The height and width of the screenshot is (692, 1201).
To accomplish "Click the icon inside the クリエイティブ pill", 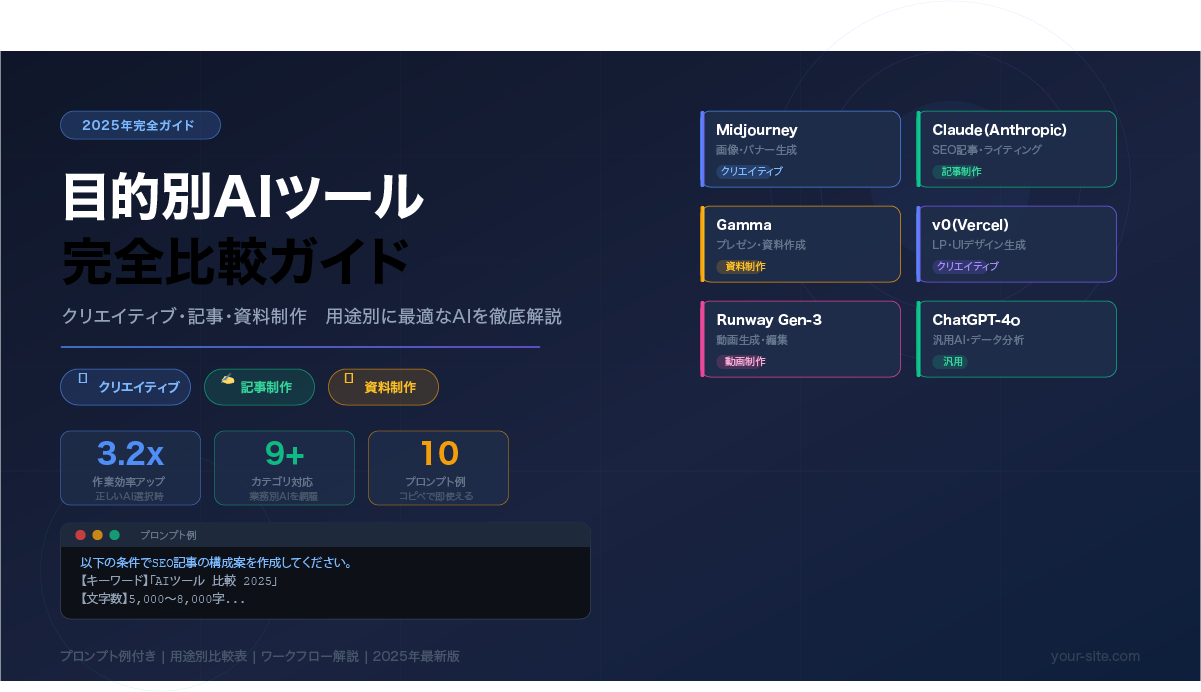I will (x=83, y=378).
